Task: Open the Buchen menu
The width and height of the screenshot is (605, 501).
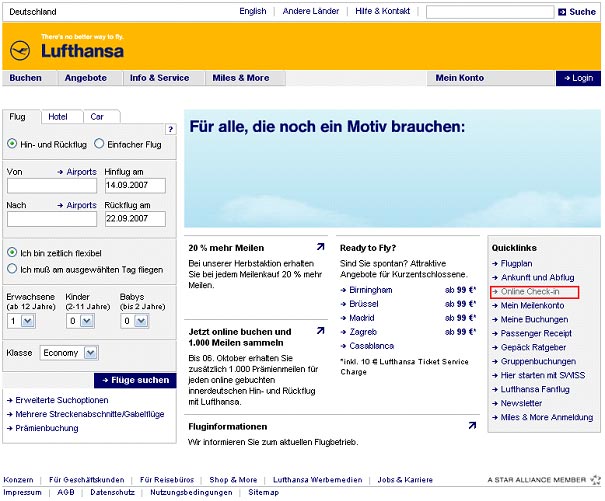Action: pyautogui.click(x=25, y=78)
